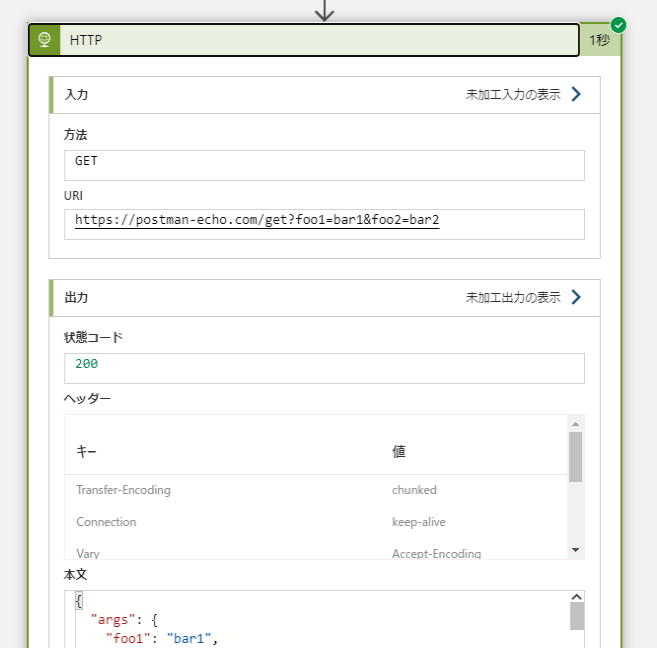The height and width of the screenshot is (648, 657).
Task: Click the Accept-Encoding header value
Action: (437, 554)
